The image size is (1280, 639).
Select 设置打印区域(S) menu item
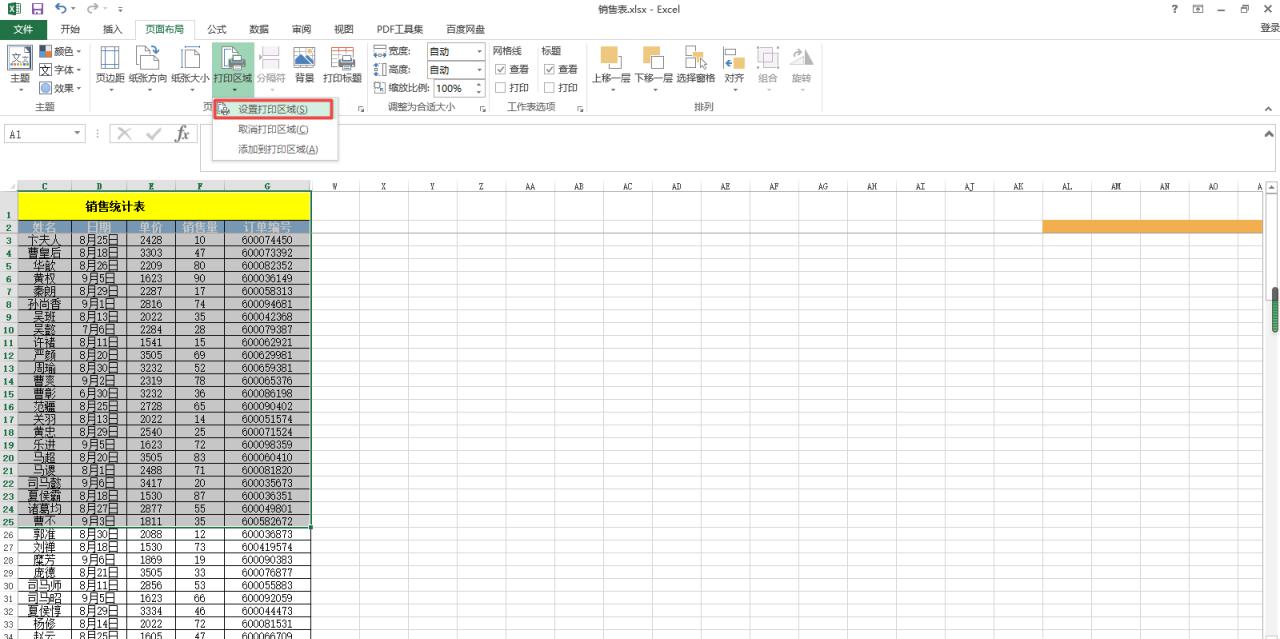pos(275,109)
